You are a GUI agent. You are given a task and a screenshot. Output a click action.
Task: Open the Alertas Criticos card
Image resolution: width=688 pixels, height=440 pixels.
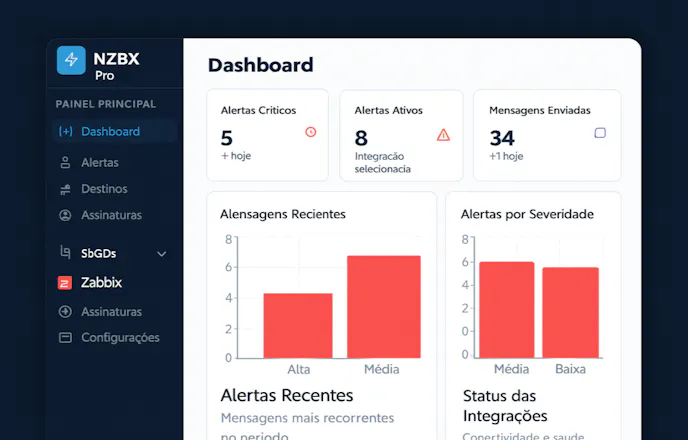(x=268, y=135)
